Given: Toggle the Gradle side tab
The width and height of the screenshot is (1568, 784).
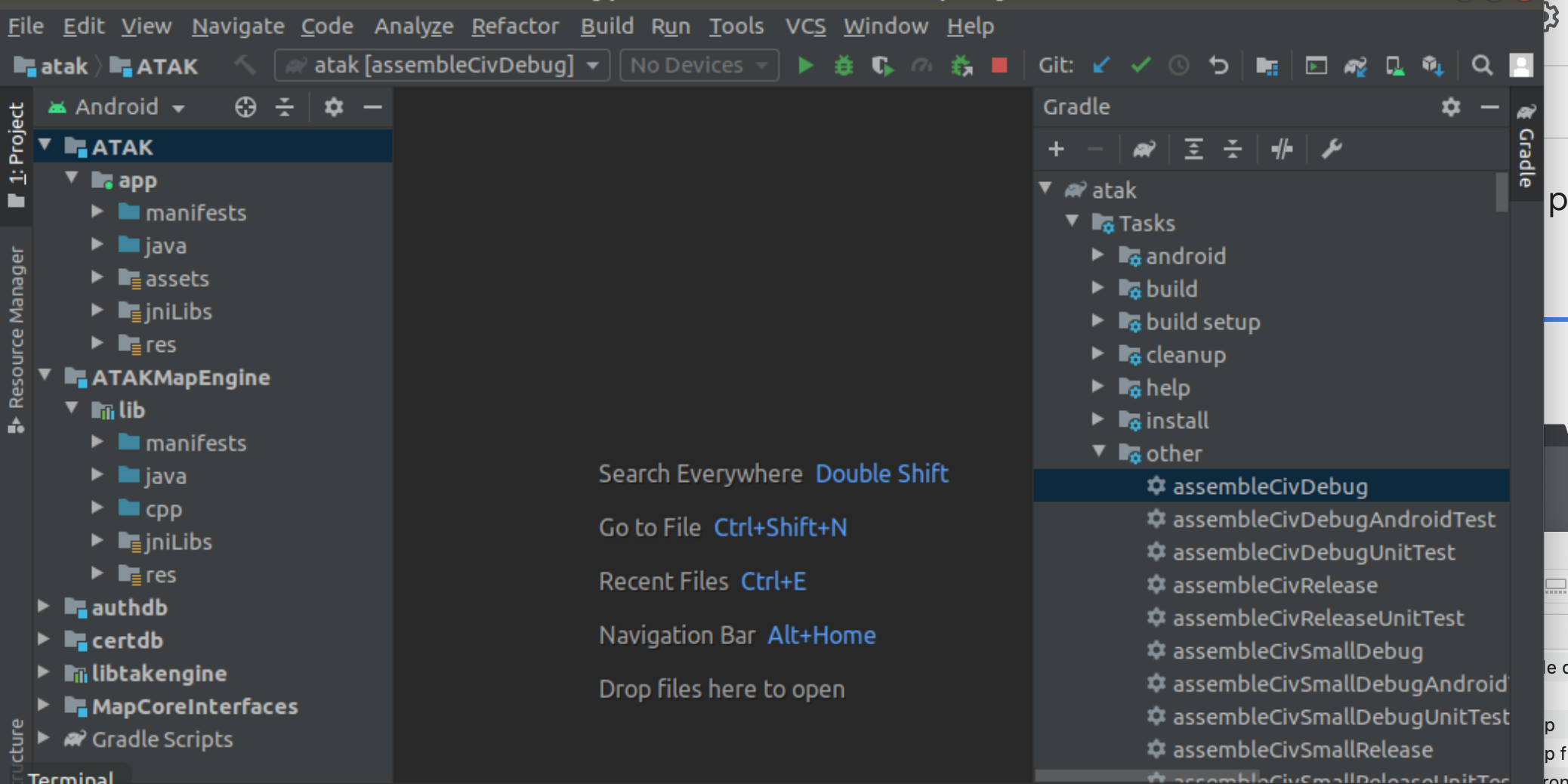Looking at the screenshot, I should click(1526, 146).
